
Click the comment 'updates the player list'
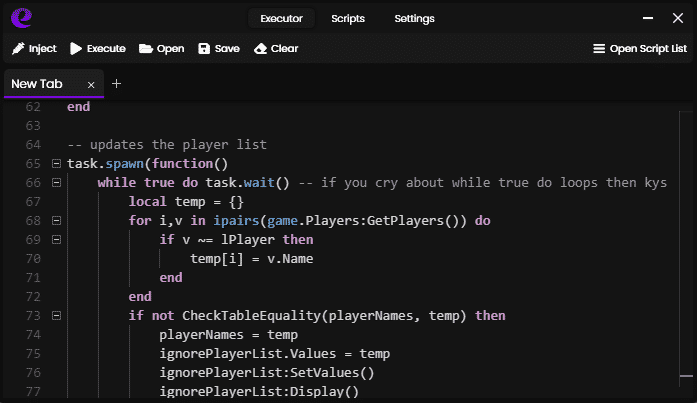(167, 145)
